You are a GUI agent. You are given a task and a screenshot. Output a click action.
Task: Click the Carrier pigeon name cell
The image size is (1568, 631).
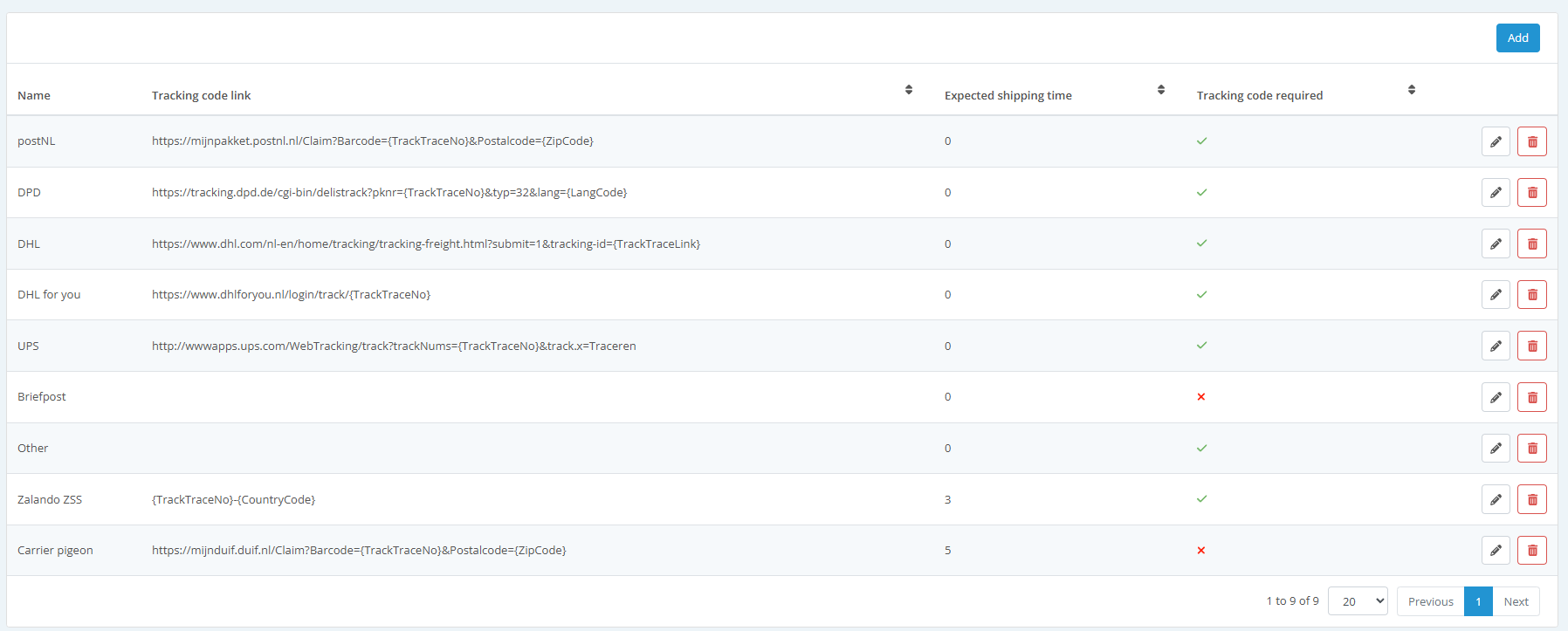click(x=55, y=551)
